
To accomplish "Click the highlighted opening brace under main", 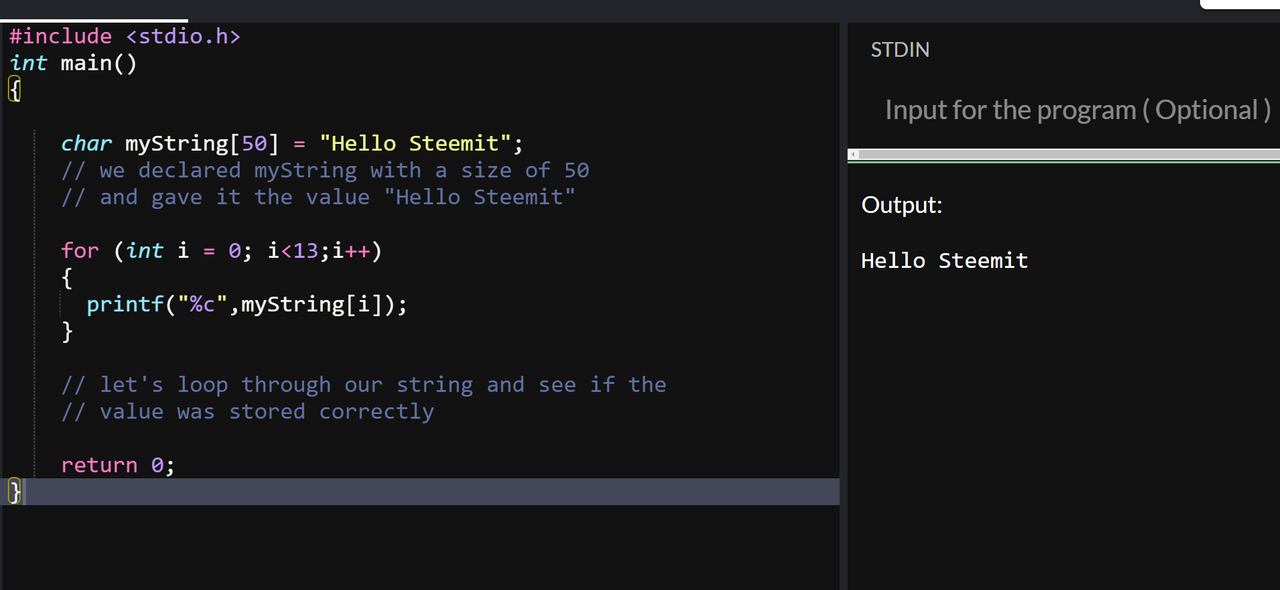I will point(15,89).
